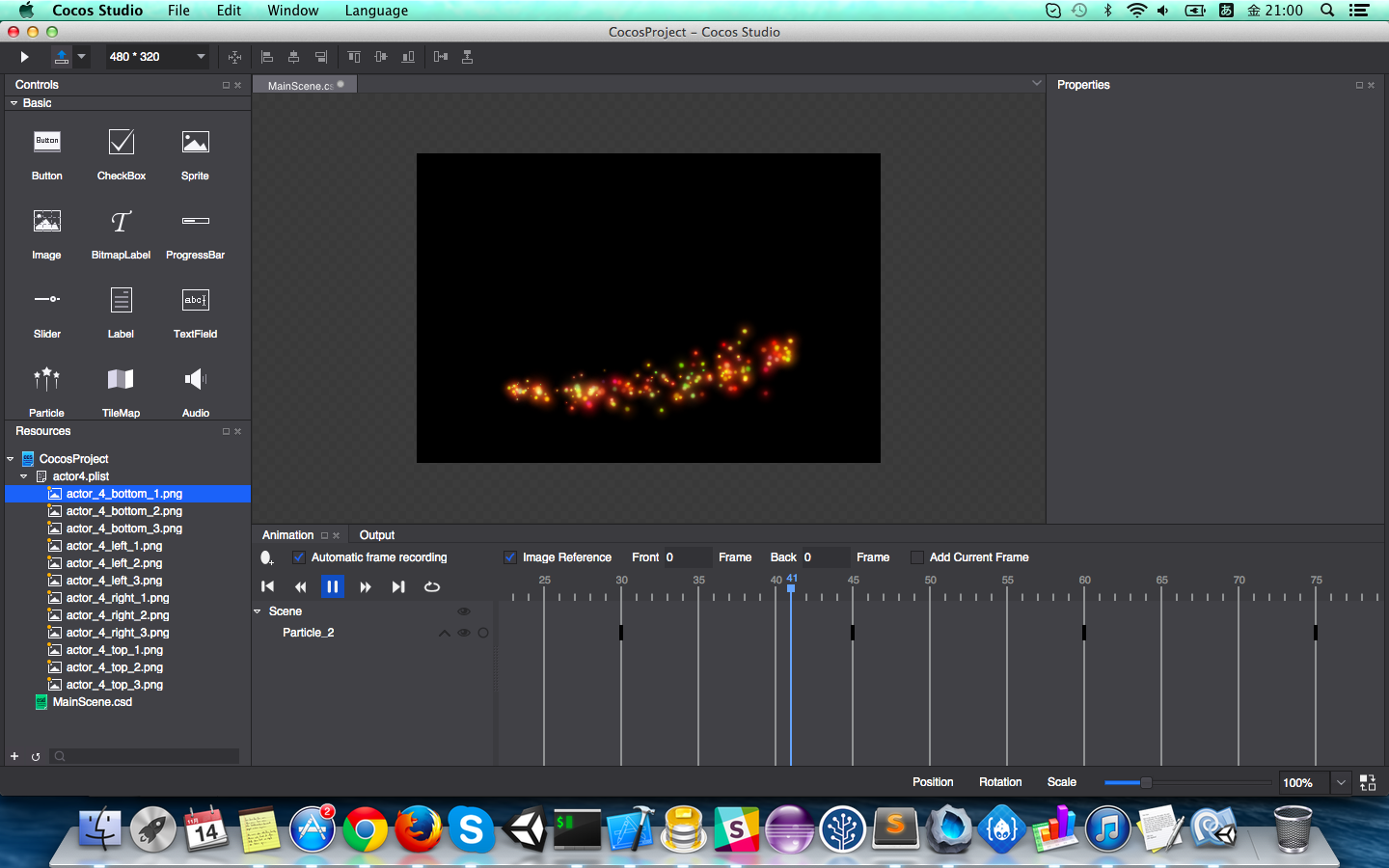Toggle Particle_2 lock circle
This screenshot has height=868, width=1389.
(483, 633)
